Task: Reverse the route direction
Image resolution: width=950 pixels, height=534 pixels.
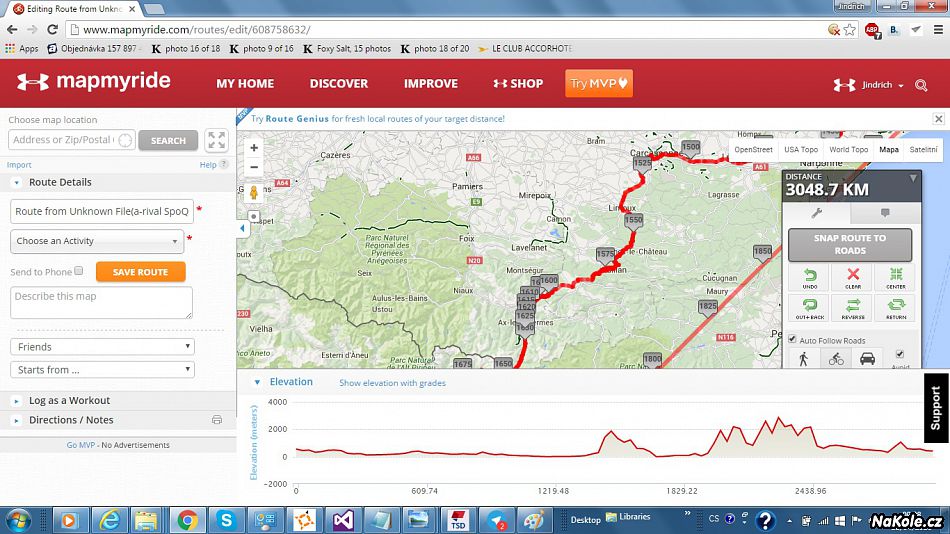Action: (x=852, y=308)
